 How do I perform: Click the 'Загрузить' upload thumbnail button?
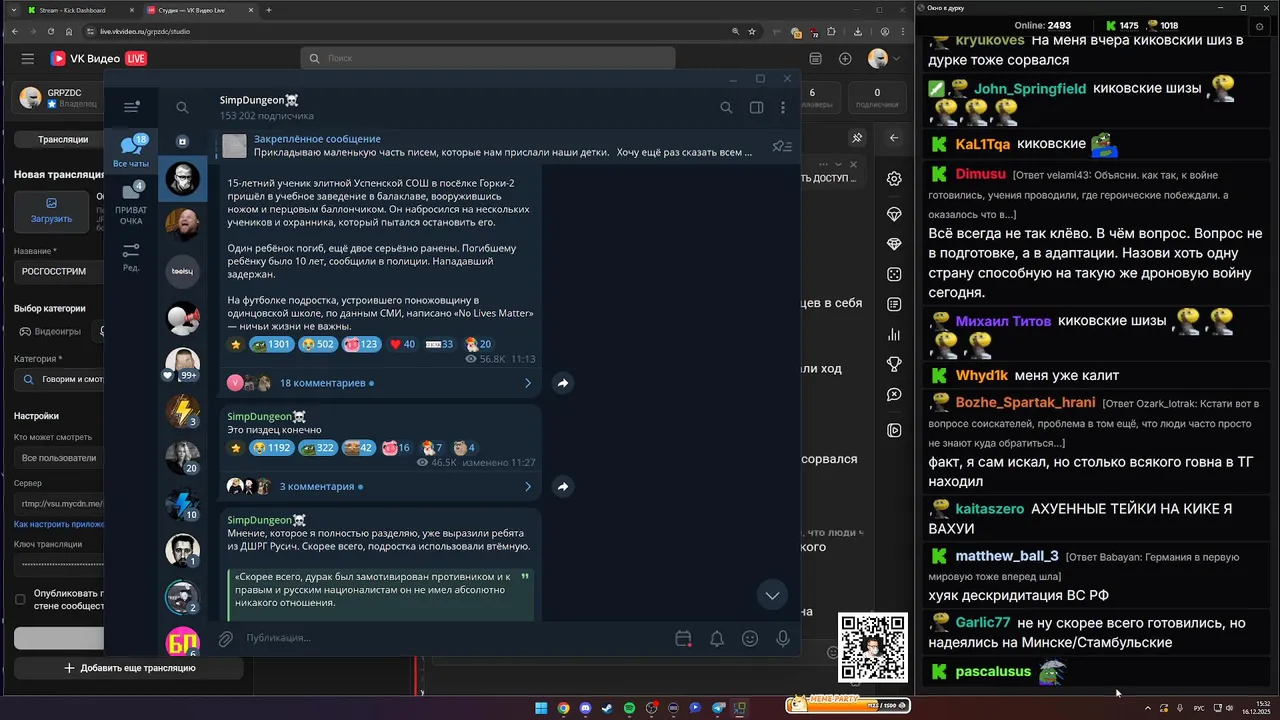pyautogui.click(x=51, y=210)
